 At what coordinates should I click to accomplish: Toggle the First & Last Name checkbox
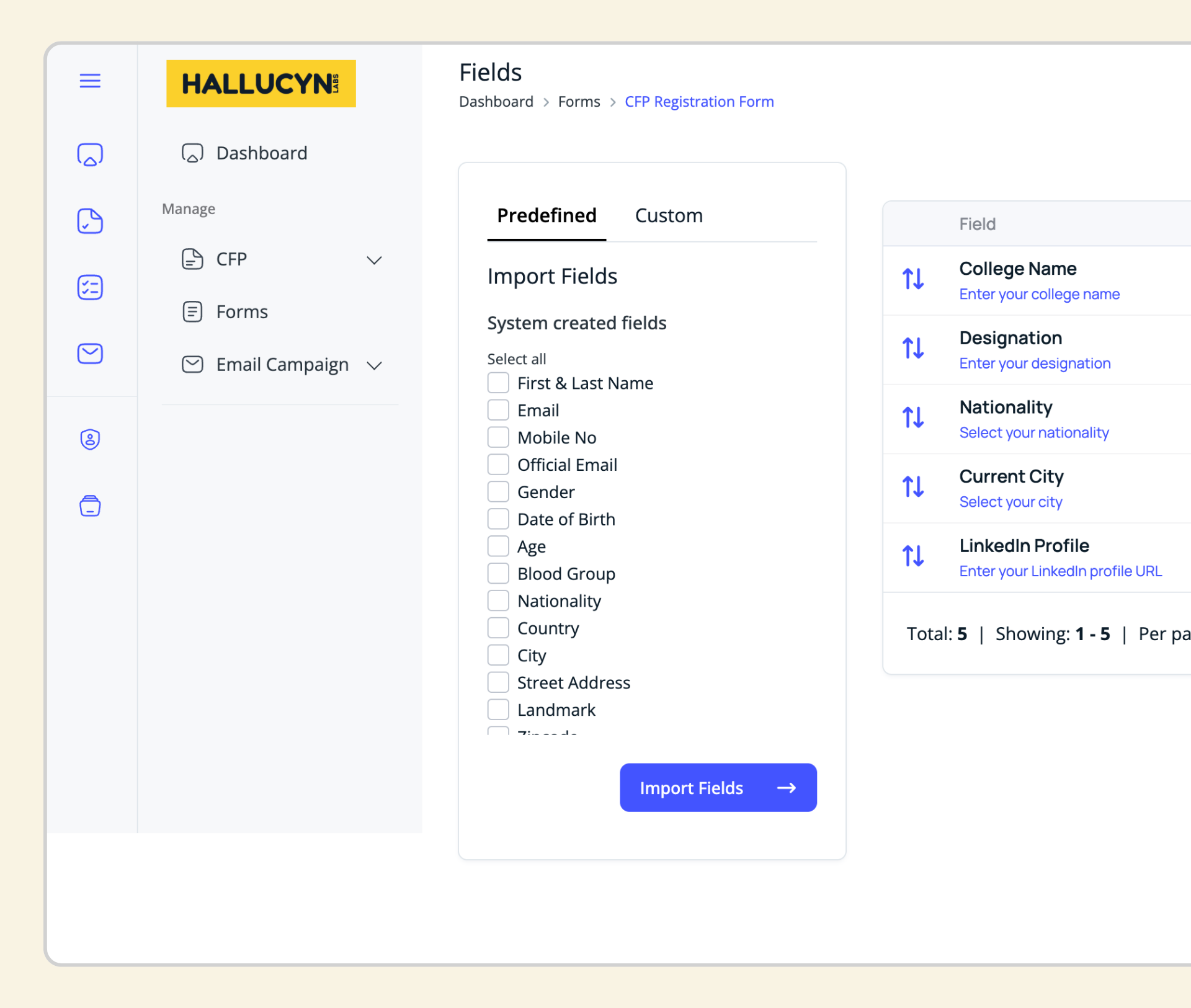[x=498, y=383]
